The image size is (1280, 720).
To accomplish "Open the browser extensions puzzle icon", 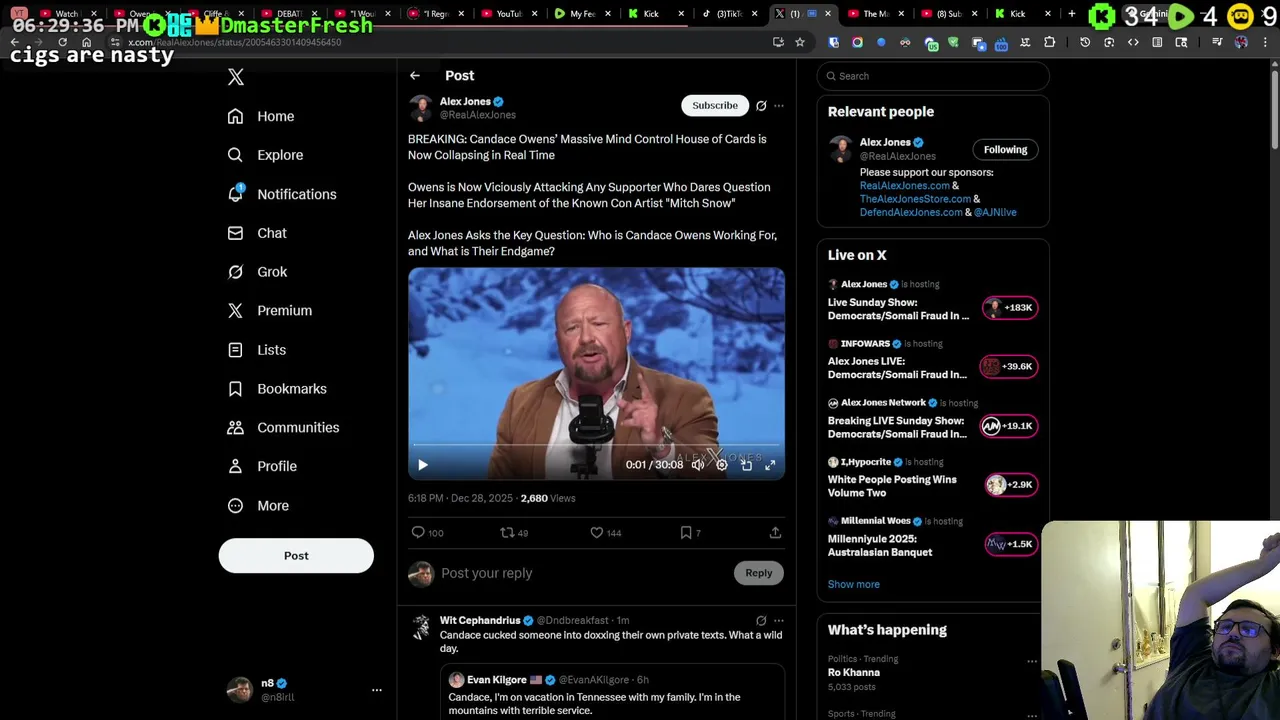I will click(1049, 42).
